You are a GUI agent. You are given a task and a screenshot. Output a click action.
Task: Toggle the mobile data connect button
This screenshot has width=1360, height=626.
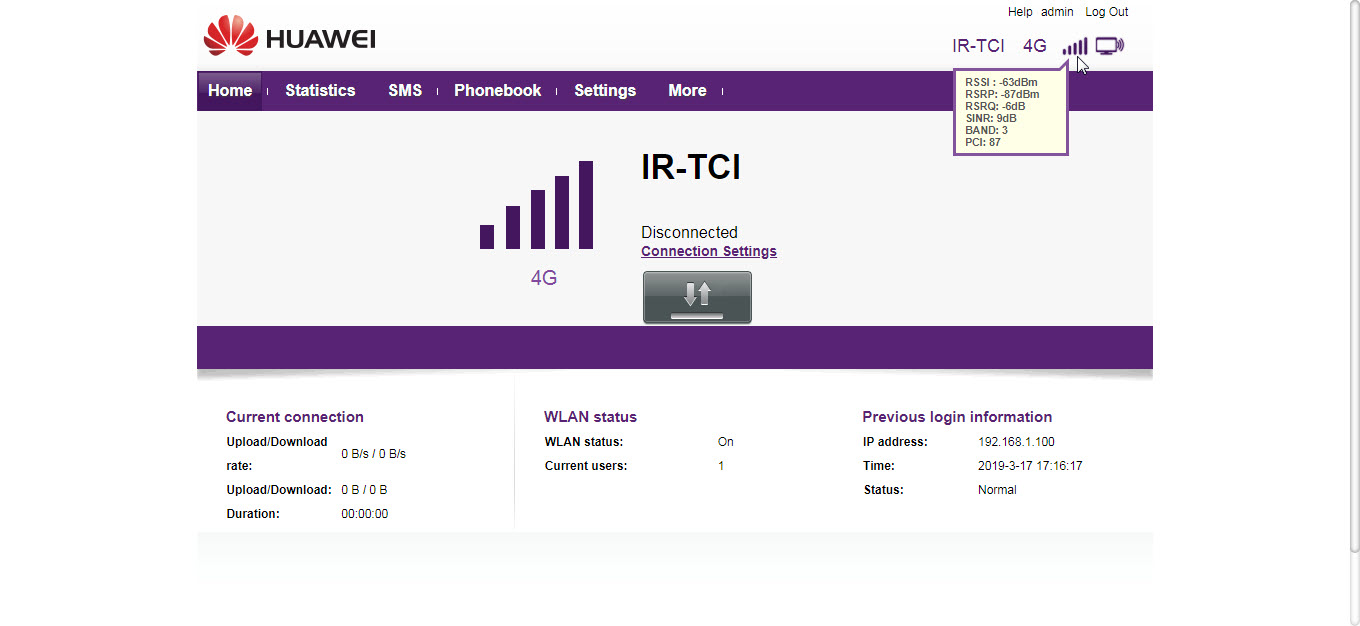[x=697, y=297]
